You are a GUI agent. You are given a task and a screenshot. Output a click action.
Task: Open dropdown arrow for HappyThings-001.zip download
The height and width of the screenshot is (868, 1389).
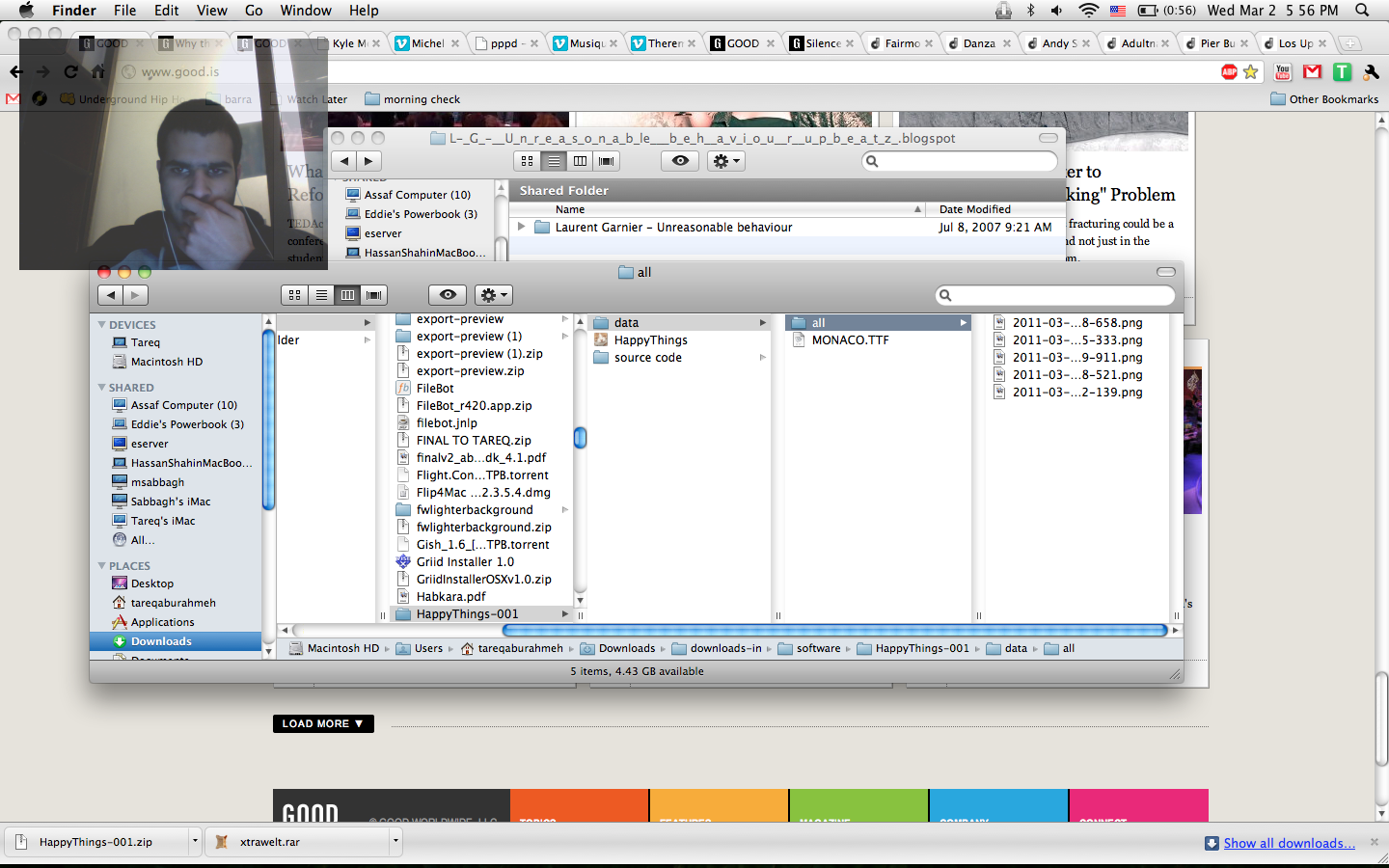pos(195,841)
